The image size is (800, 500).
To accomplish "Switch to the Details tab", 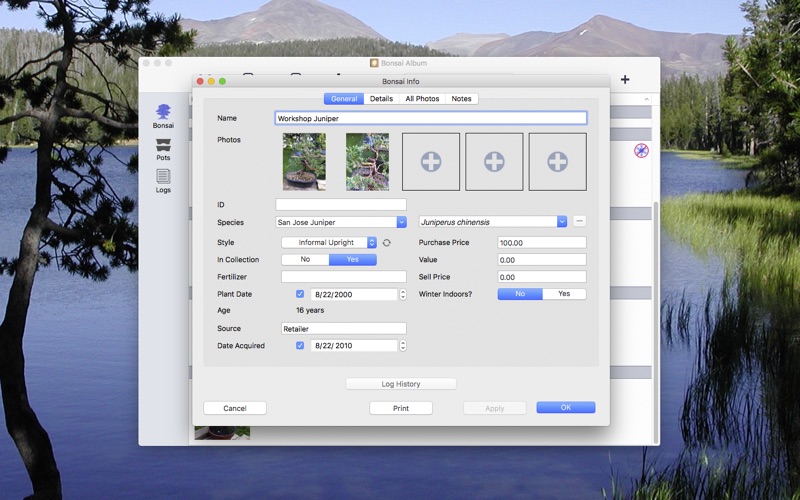I will tap(381, 98).
